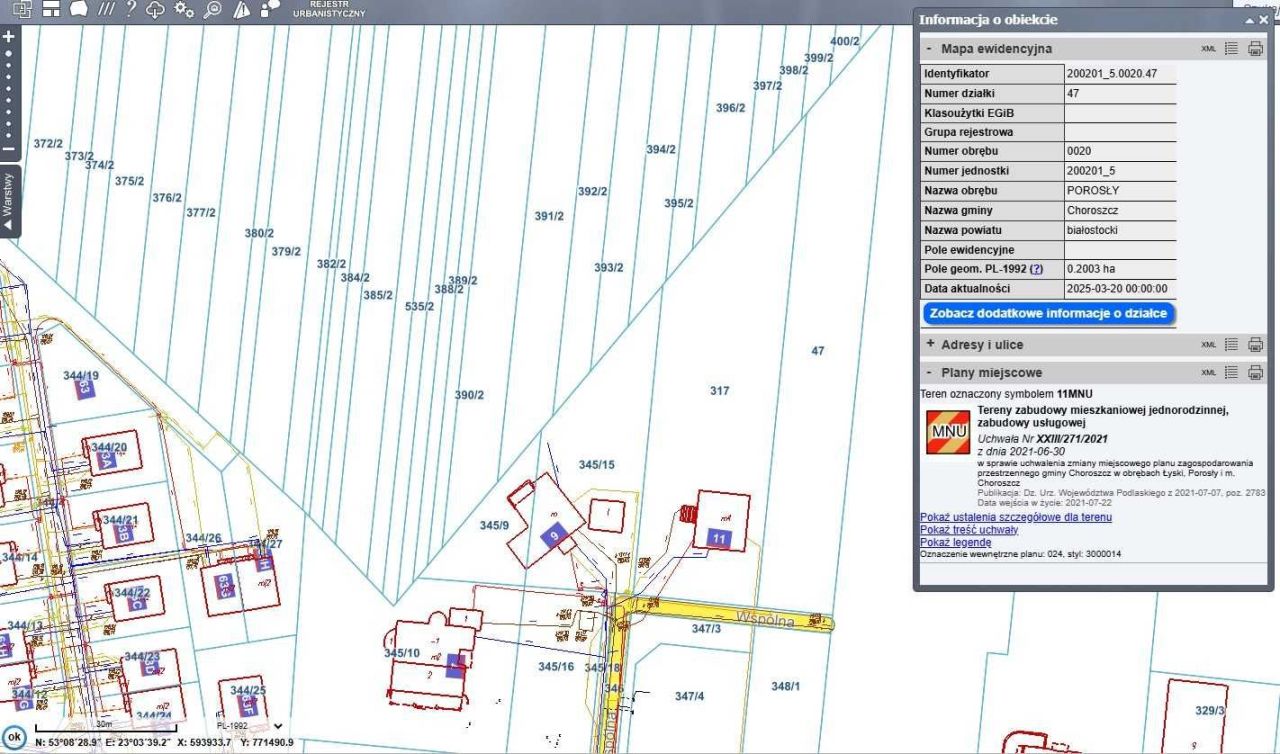The width and height of the screenshot is (1280, 754).
Task: Print the Mapa ewidencyjna section
Action: (1255, 48)
